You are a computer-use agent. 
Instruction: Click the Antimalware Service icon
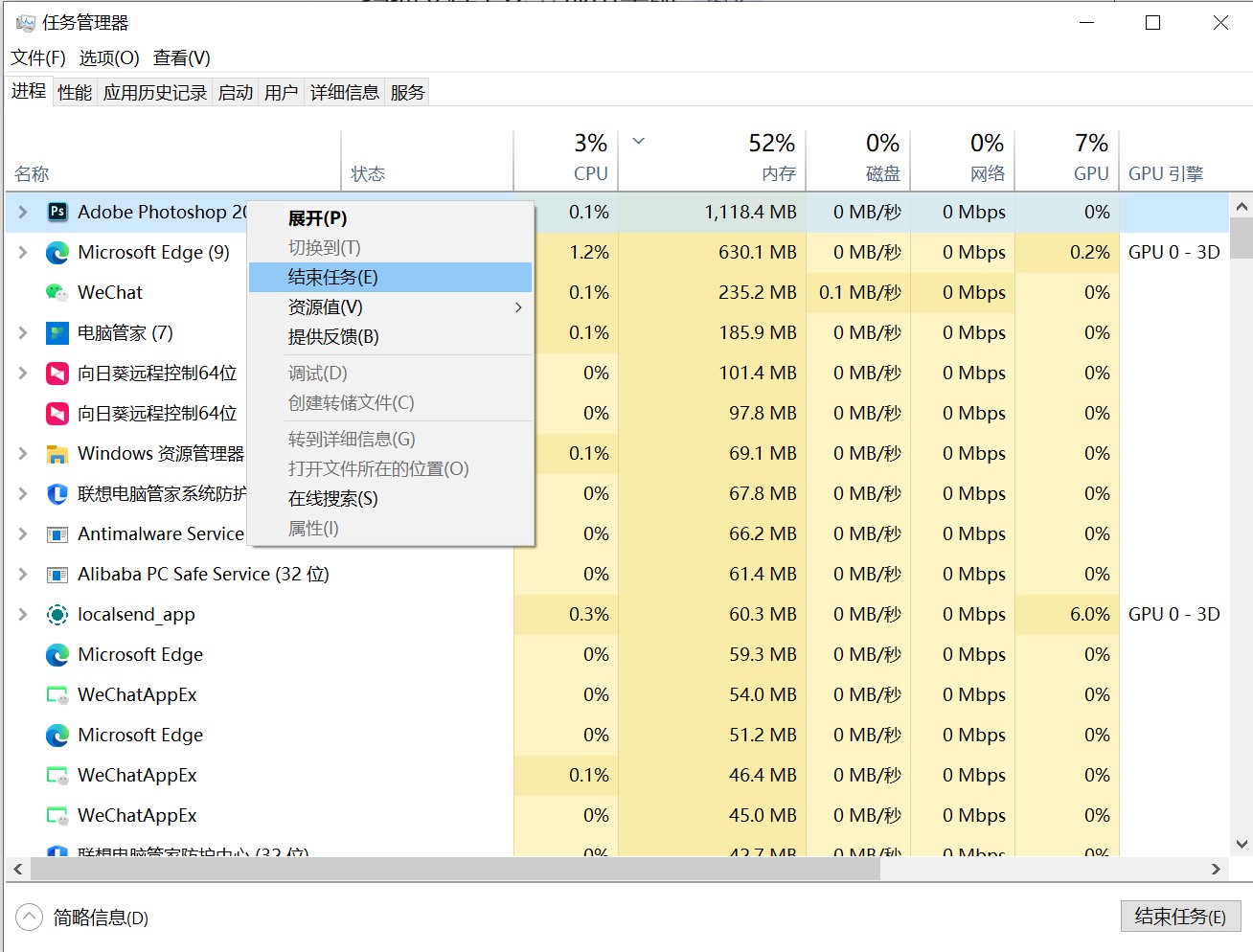pyautogui.click(x=57, y=533)
